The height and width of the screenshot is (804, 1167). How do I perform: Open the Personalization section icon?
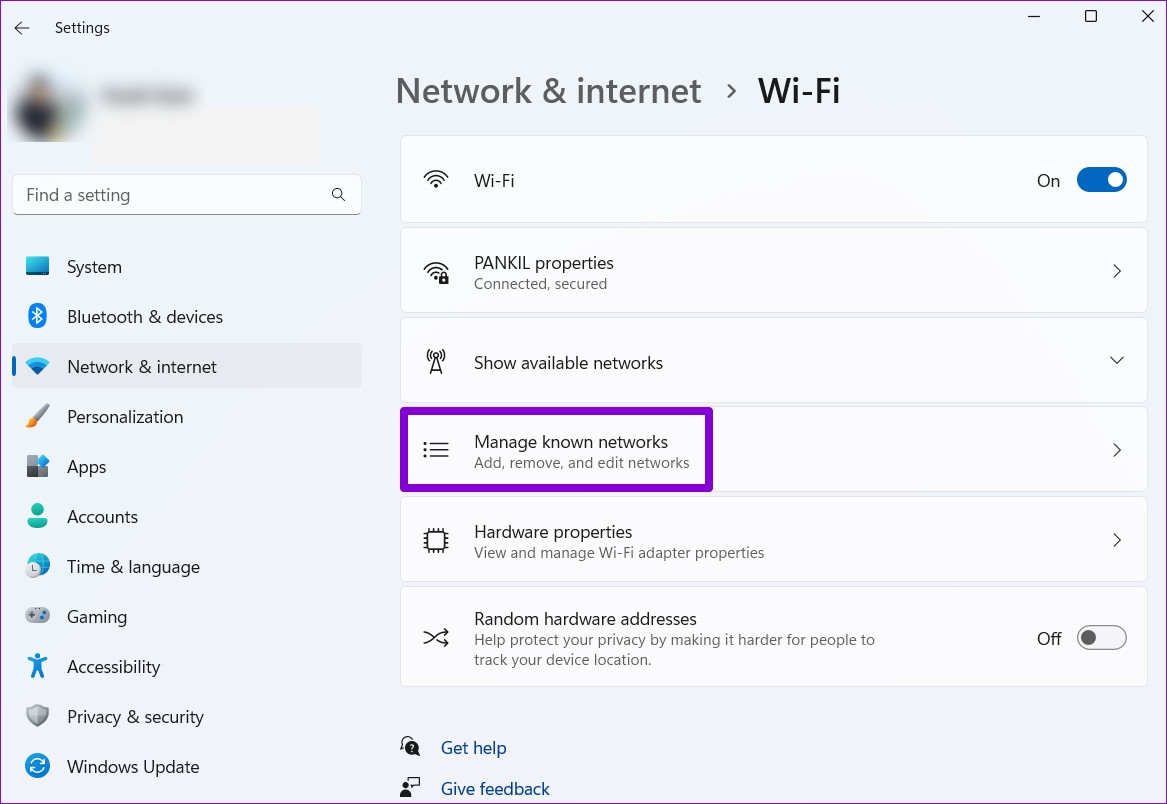click(38, 416)
